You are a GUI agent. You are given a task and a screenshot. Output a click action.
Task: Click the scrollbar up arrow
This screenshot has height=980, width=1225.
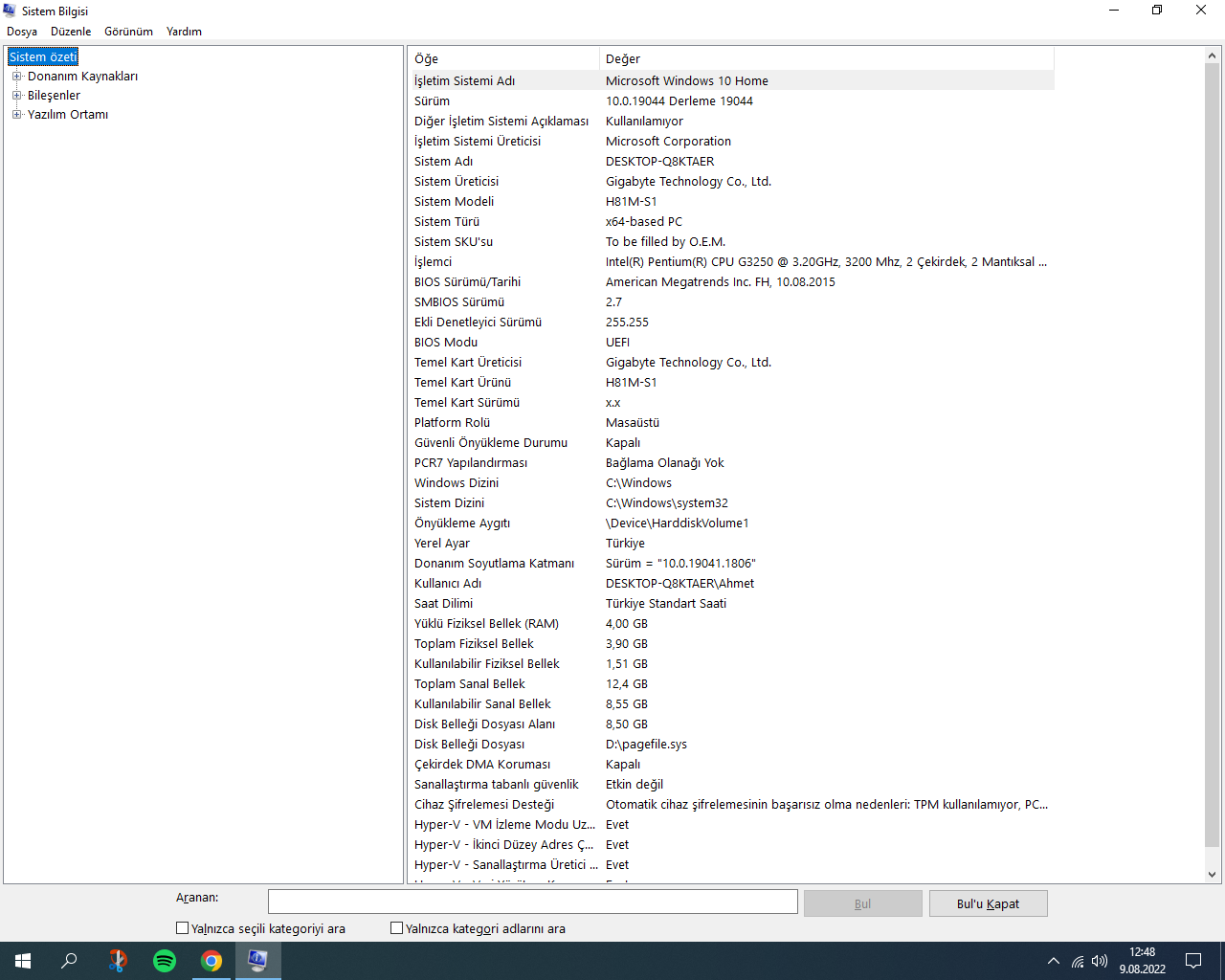coord(1213,56)
